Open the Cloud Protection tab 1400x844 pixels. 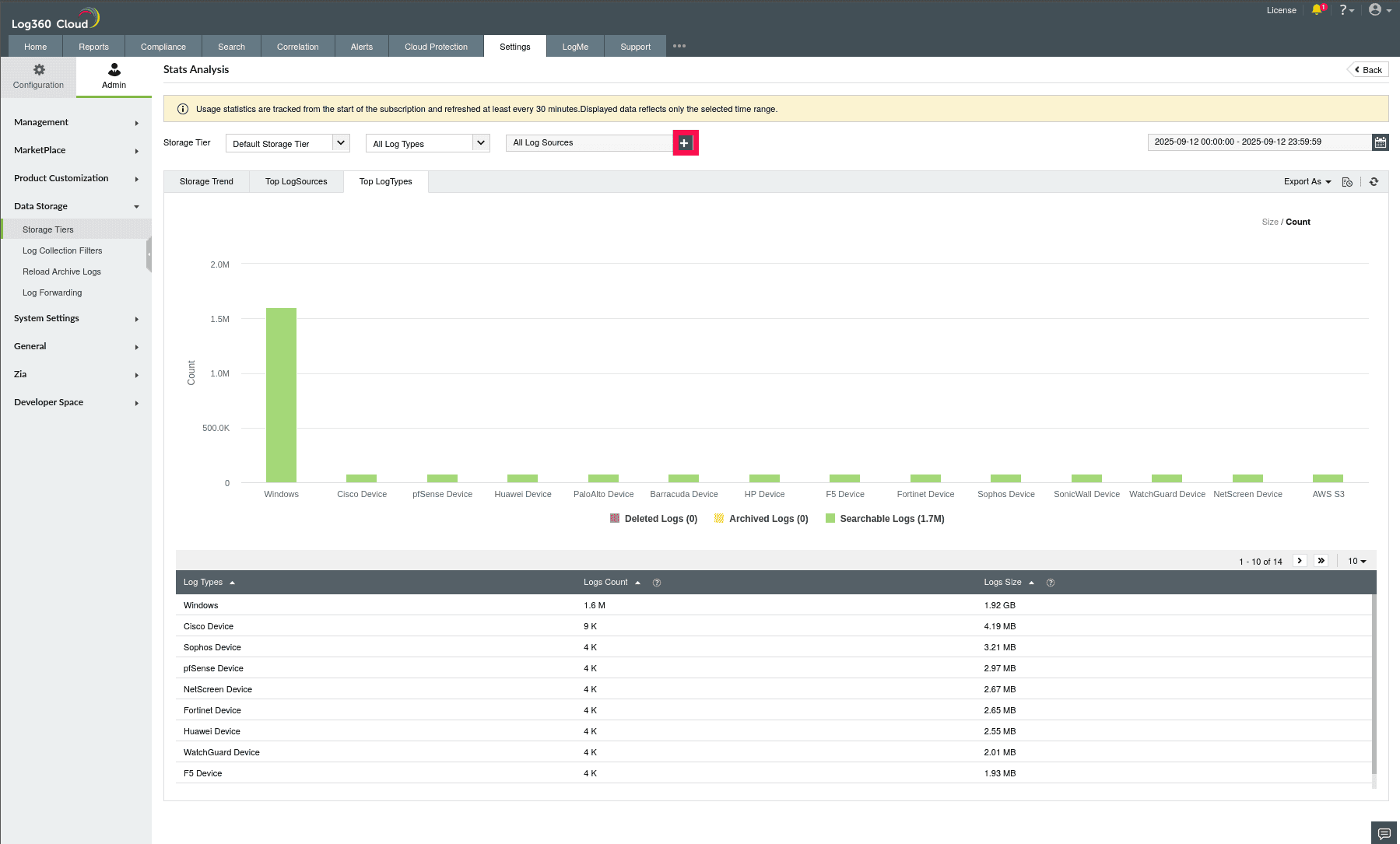click(437, 47)
